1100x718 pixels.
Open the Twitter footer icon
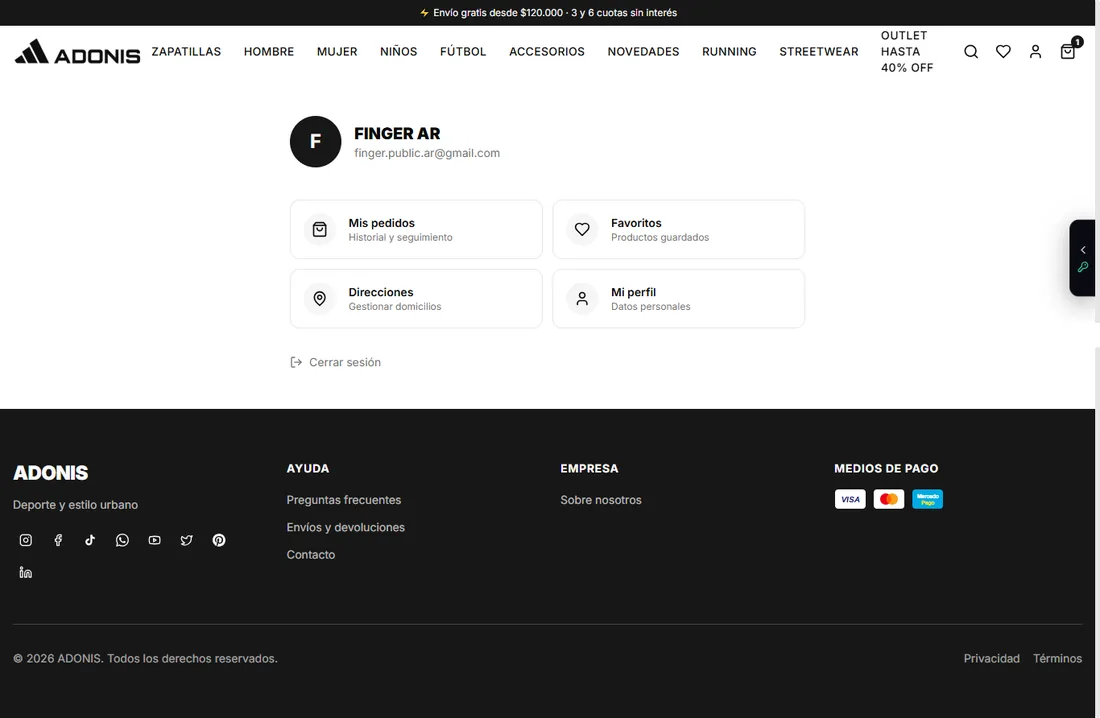[187, 540]
